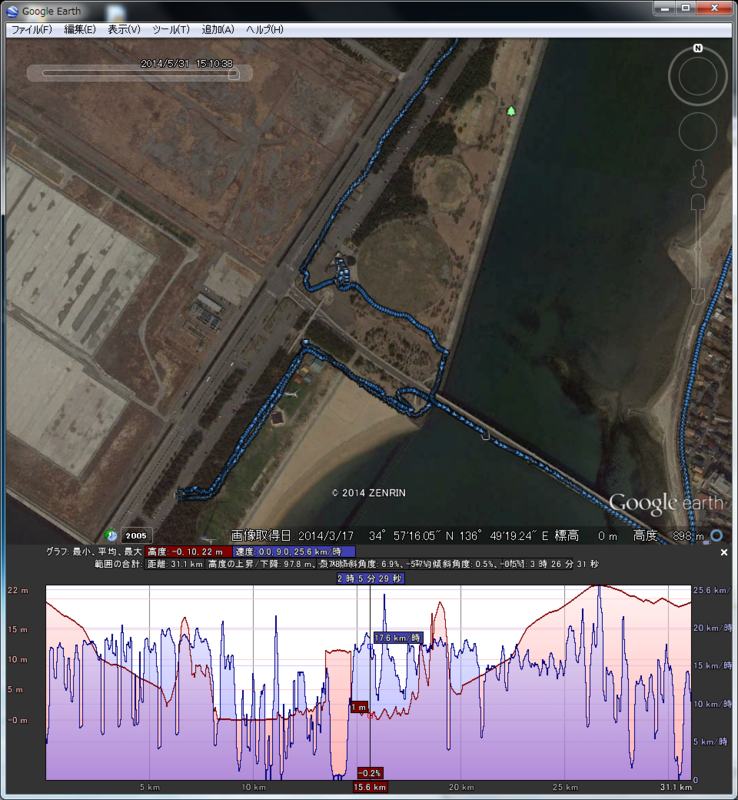738x800 pixels.
Task: Click the 25 km axis label
Action: tap(565, 787)
